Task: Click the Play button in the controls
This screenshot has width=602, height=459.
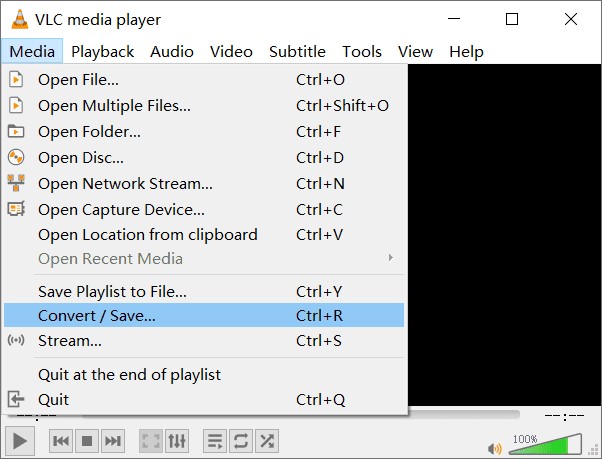Action: (x=20, y=441)
